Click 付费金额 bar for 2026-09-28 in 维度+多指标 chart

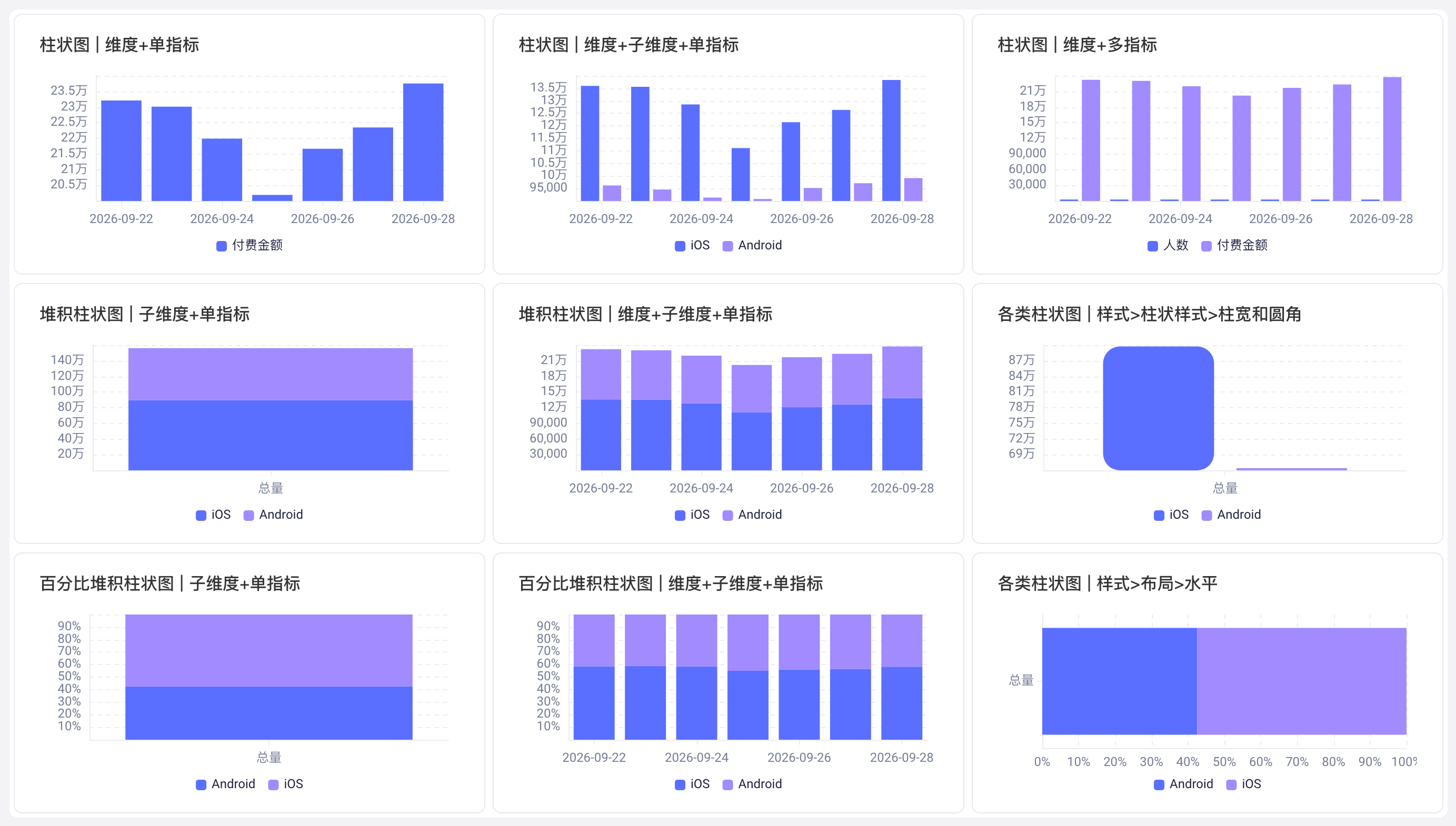1392,139
